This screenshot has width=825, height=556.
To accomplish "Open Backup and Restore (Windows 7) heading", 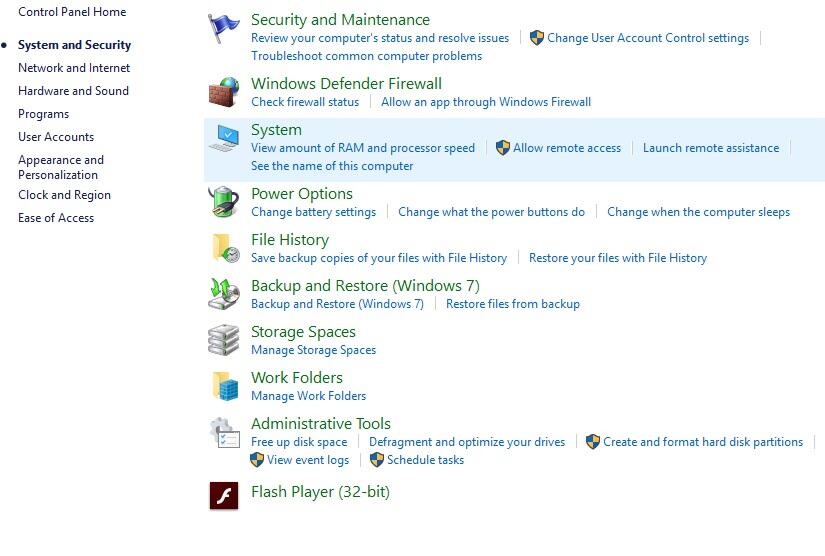I will 365,286.
